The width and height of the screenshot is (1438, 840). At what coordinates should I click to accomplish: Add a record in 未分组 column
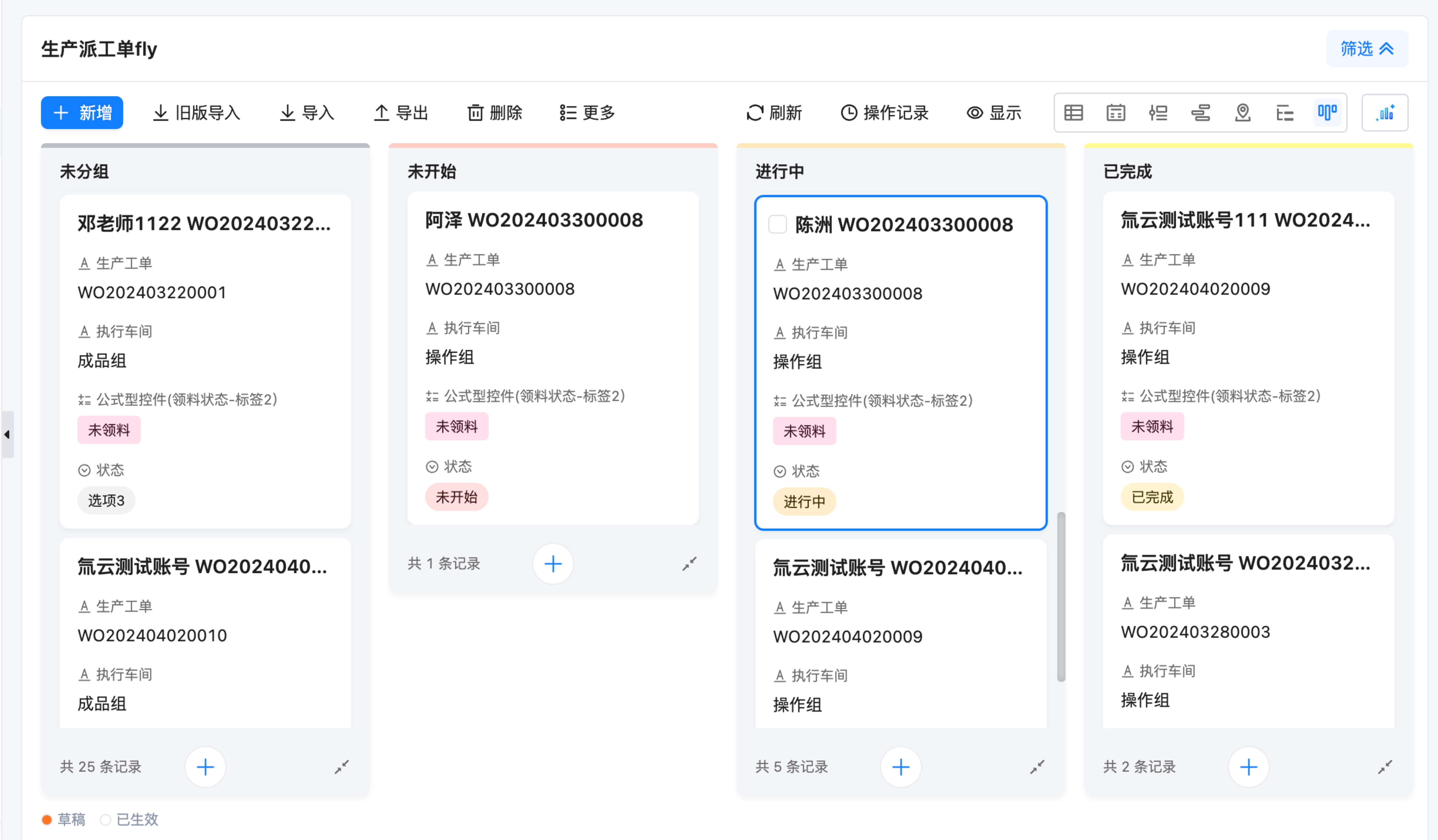[205, 767]
